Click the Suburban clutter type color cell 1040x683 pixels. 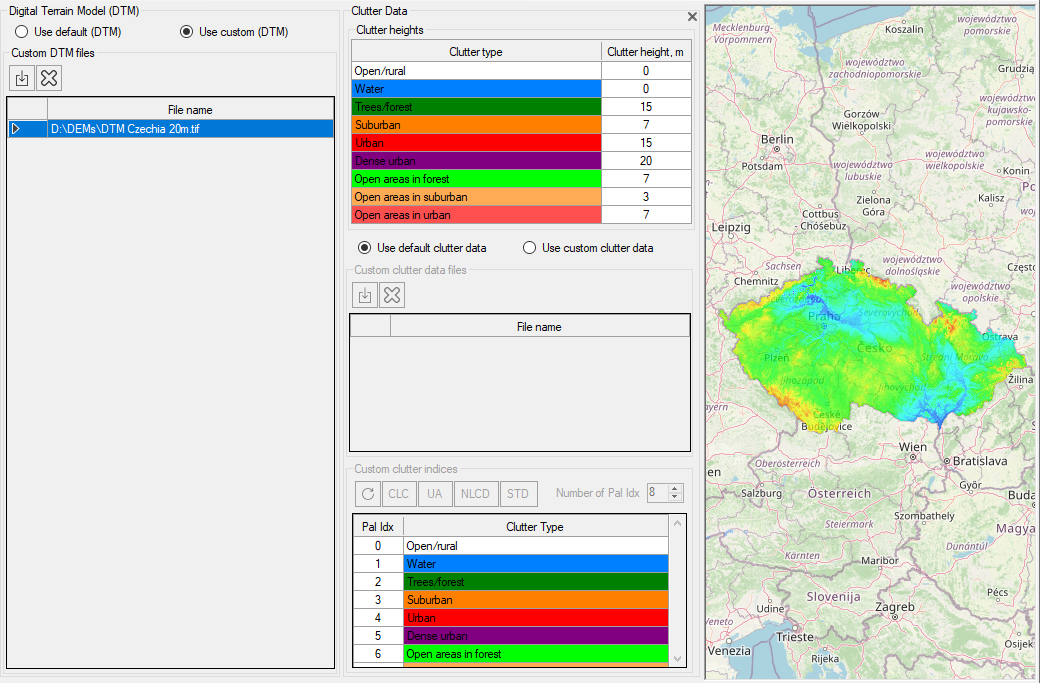coord(476,125)
